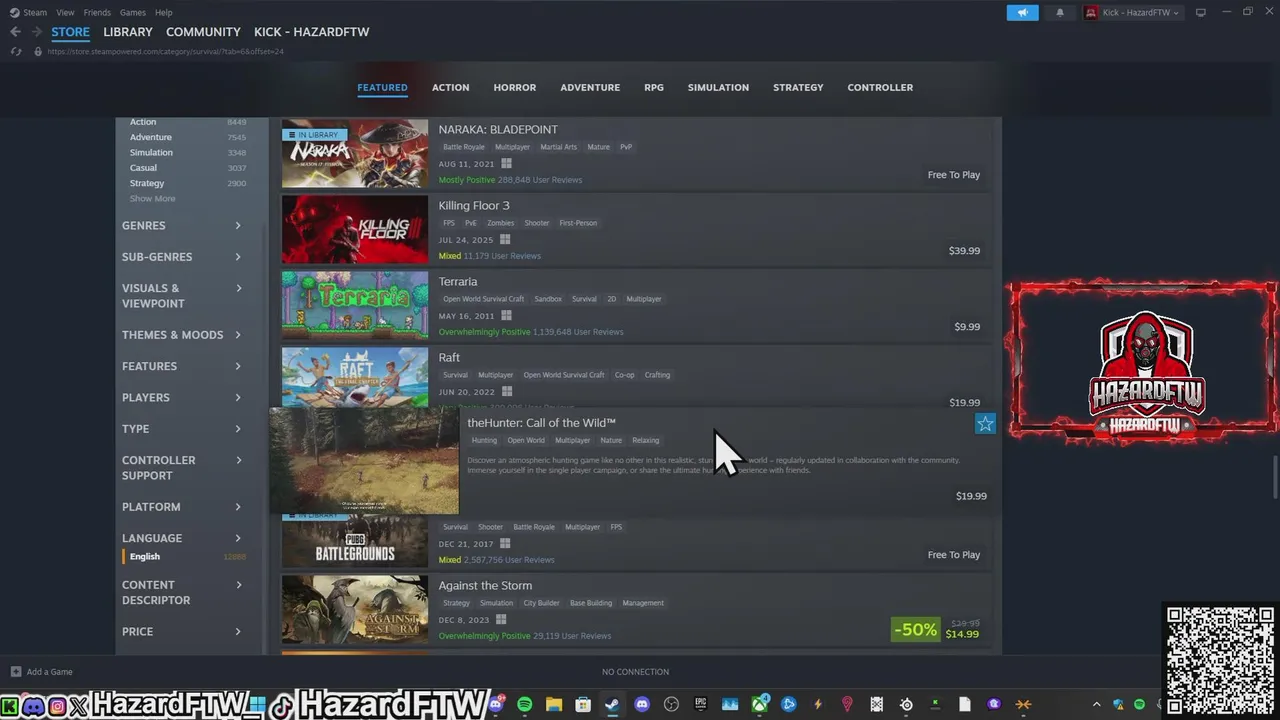
Task: Open OBS Studio from the taskbar
Action: pos(671,705)
